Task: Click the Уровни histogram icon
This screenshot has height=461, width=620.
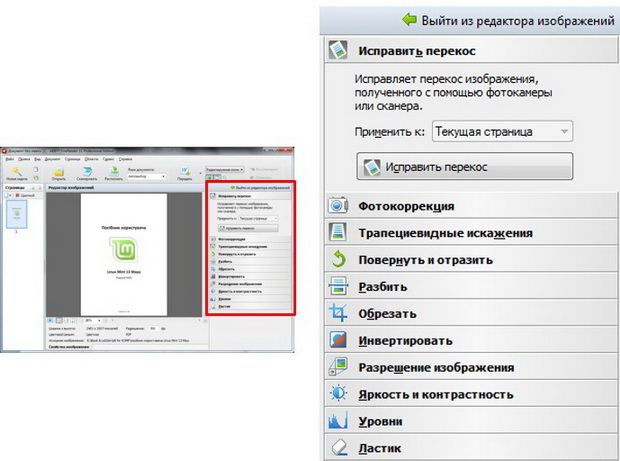Action: pyautogui.click(x=337, y=421)
